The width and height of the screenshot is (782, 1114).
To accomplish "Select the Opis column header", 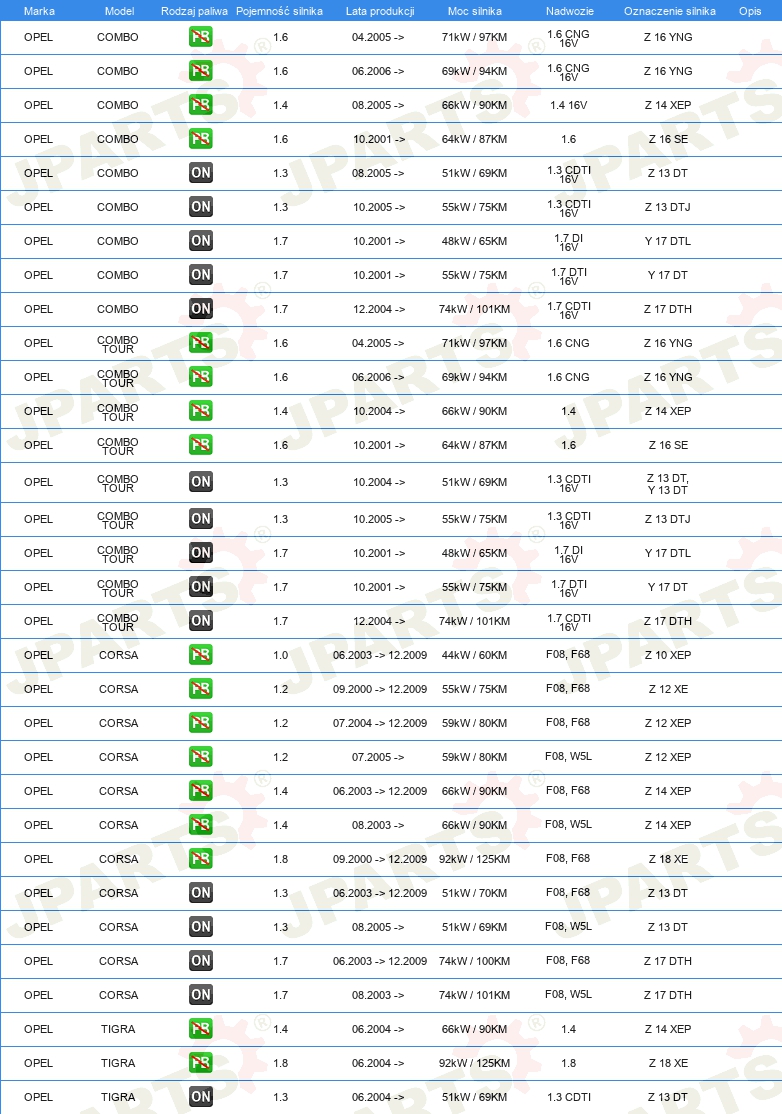I will (750, 11).
